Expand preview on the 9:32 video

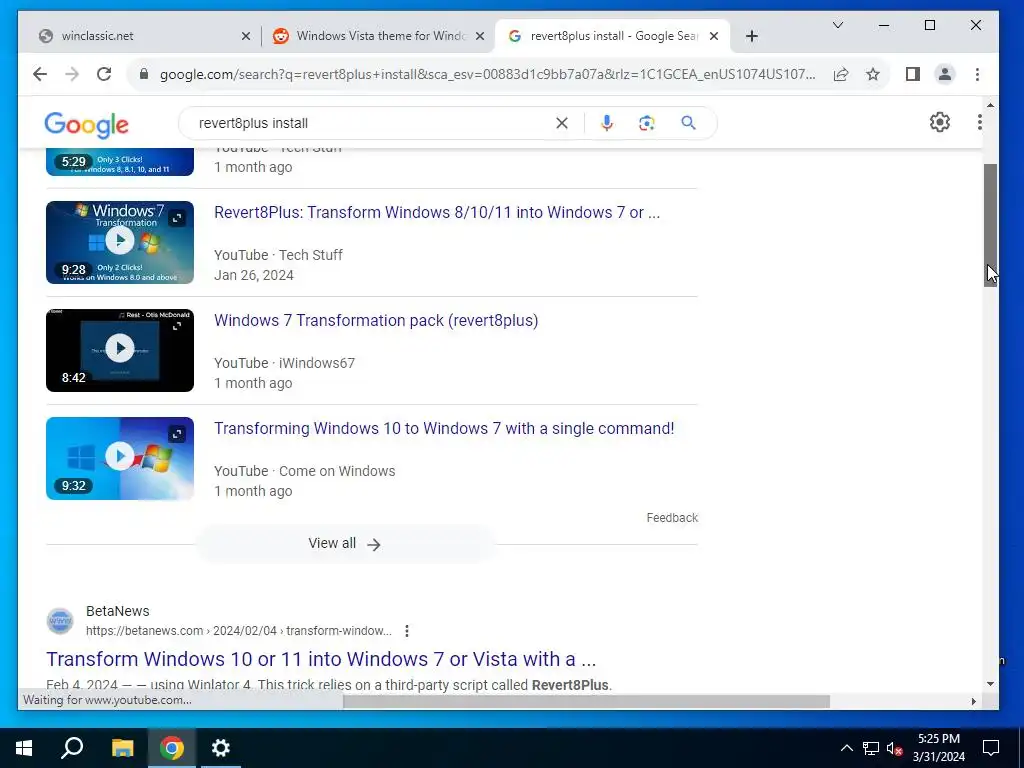[177, 434]
